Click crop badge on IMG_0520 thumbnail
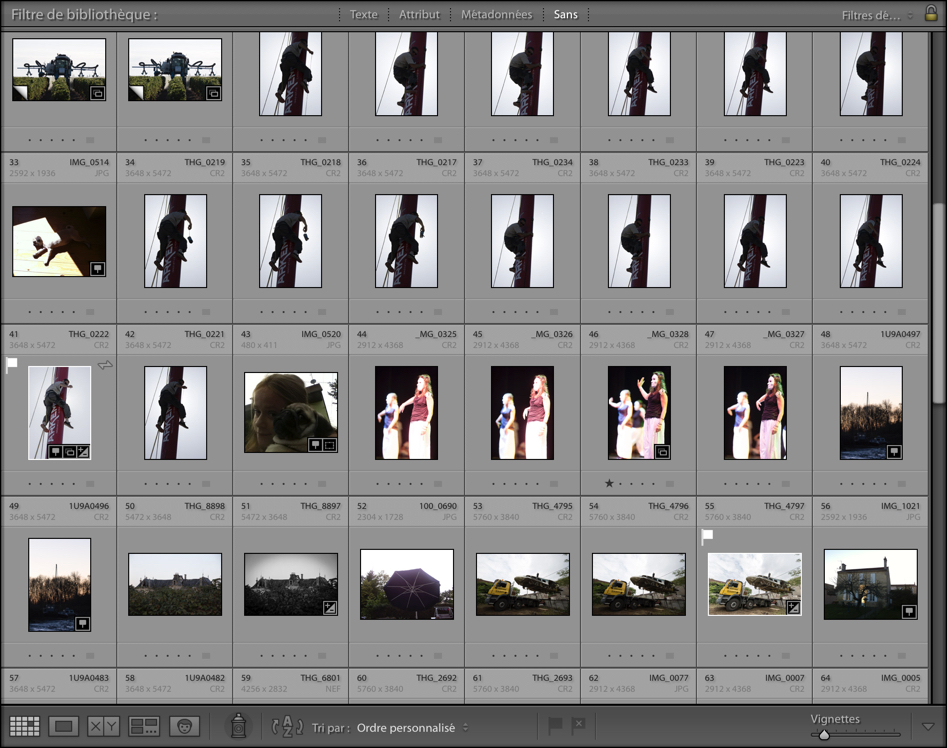This screenshot has width=947, height=748. pyautogui.click(x=329, y=445)
